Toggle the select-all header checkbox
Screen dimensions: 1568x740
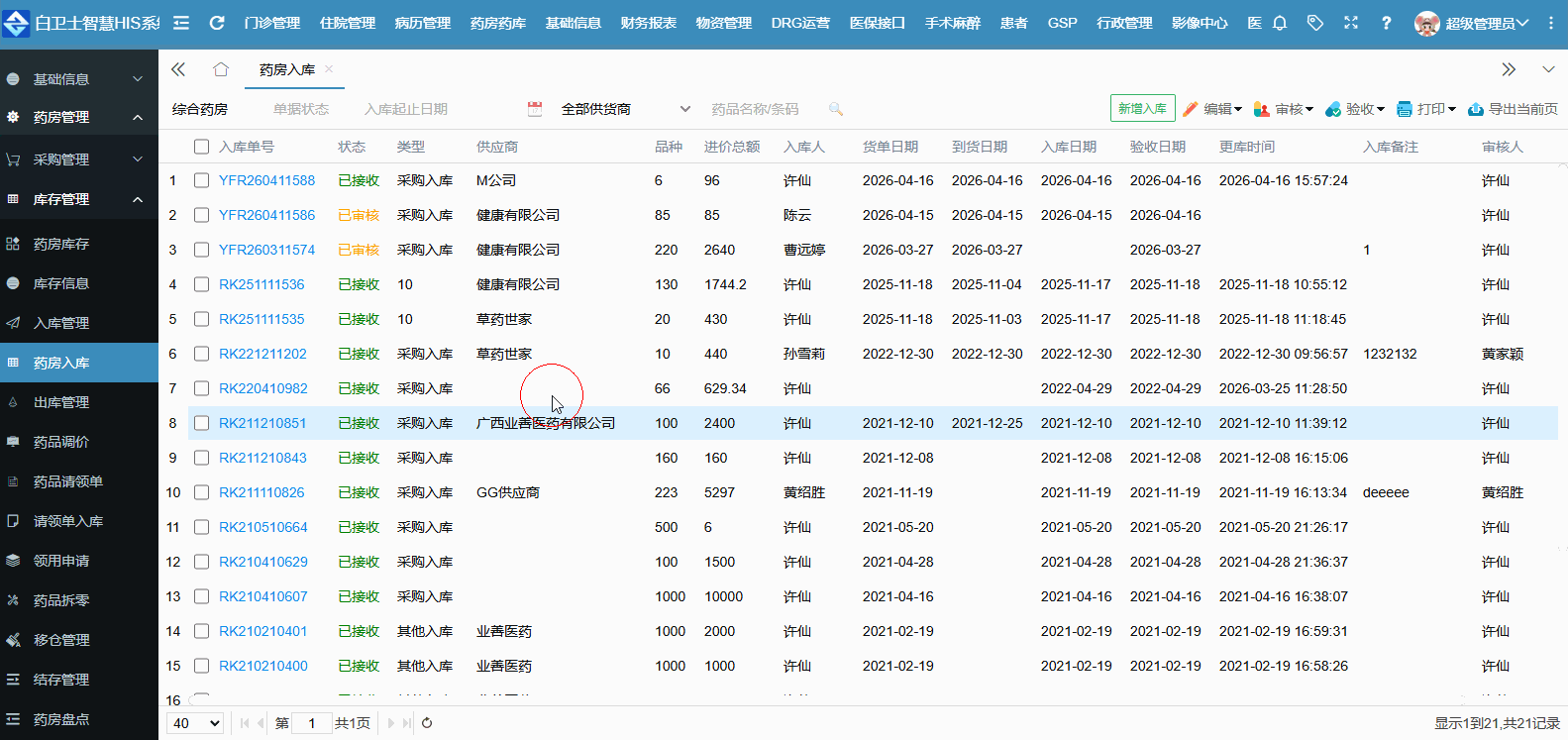(x=201, y=147)
